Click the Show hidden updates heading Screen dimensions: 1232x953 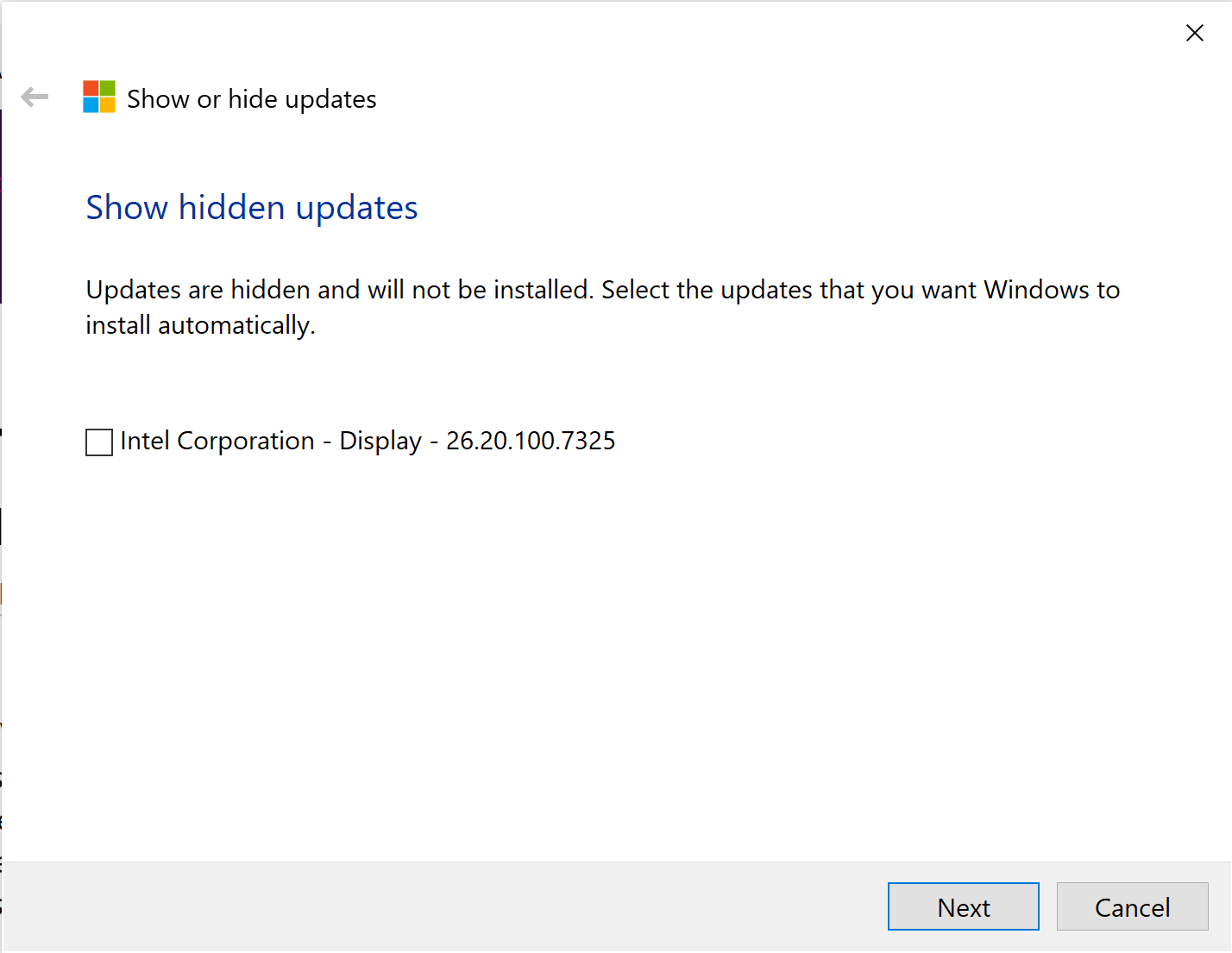252,208
